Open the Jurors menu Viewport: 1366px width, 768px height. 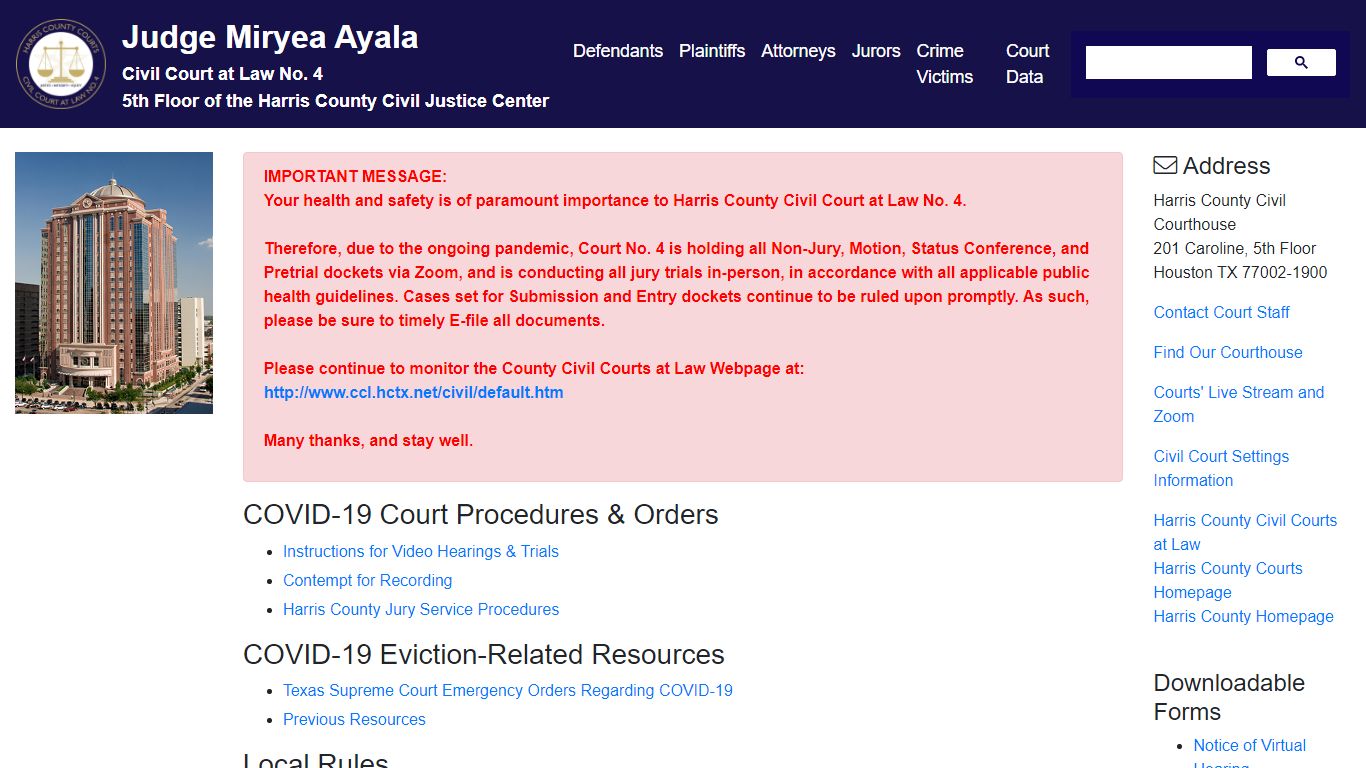click(876, 51)
